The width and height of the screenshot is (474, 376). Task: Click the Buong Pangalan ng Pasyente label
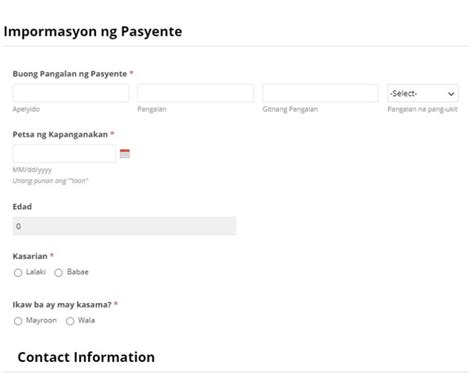70,74
